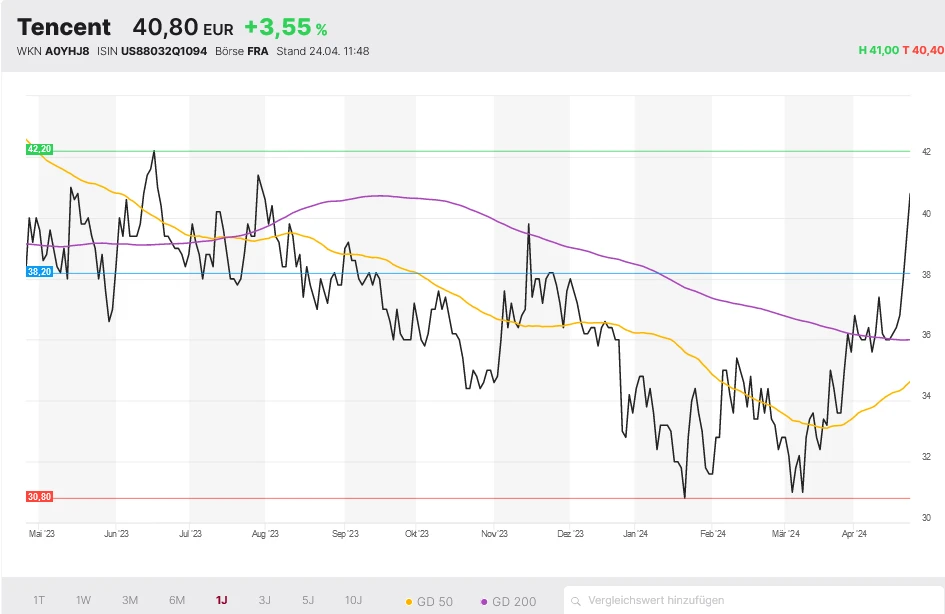Click the WKN A0YHJ8 text
This screenshot has height=614, width=945.
pos(53,51)
